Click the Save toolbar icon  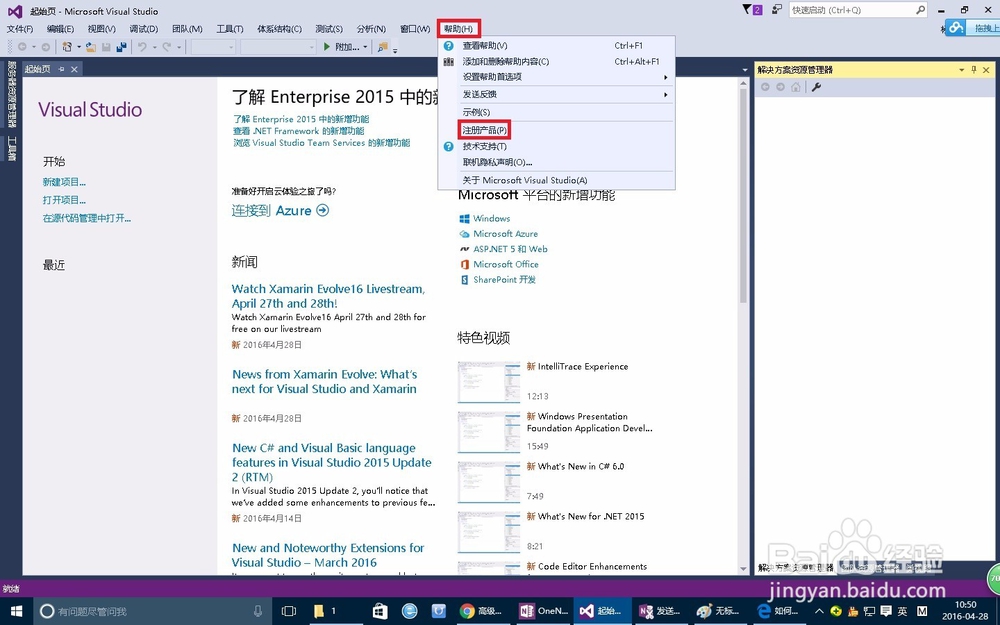pos(107,47)
